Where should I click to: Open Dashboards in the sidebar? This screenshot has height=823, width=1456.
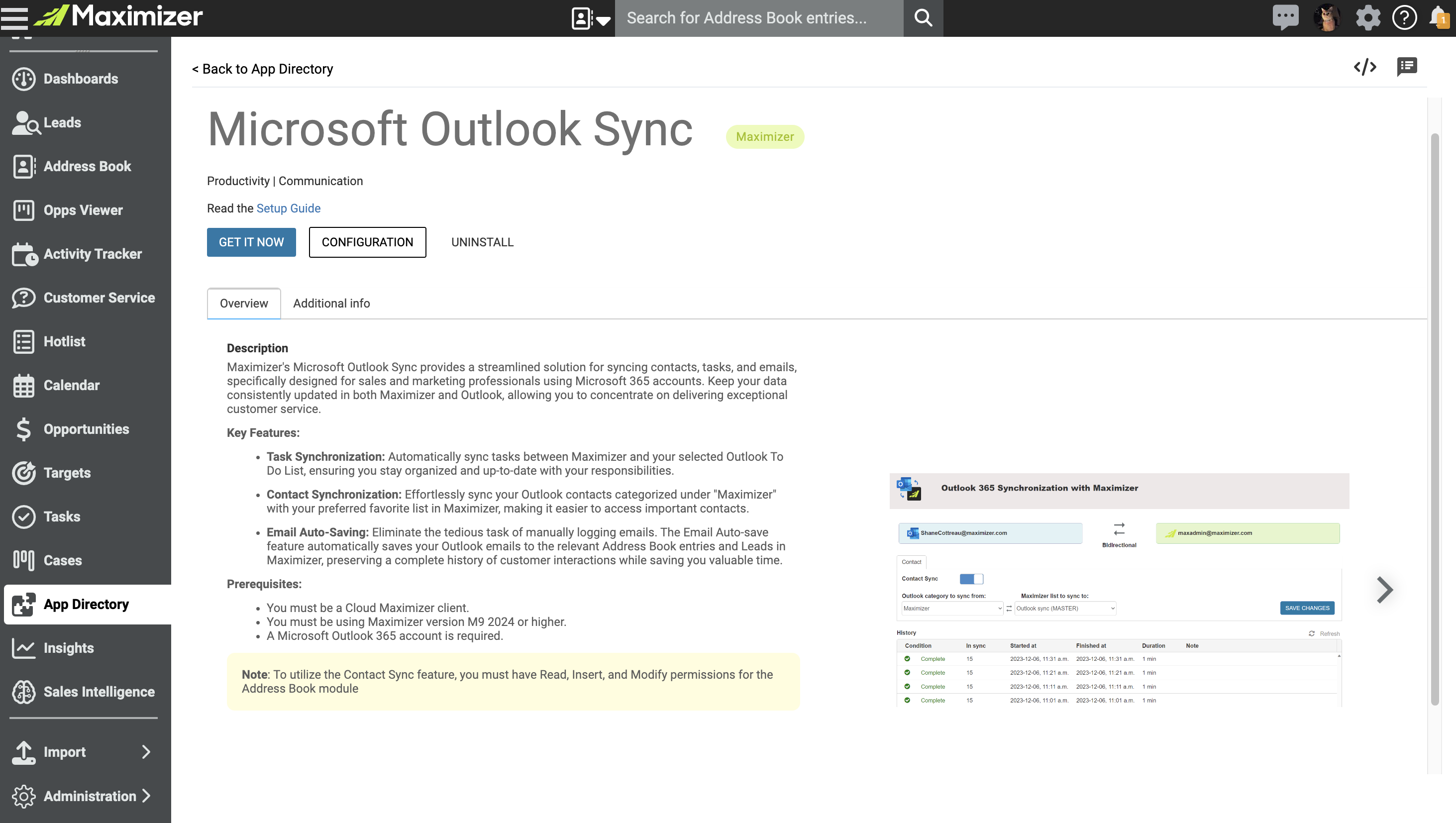pyautogui.click(x=86, y=79)
